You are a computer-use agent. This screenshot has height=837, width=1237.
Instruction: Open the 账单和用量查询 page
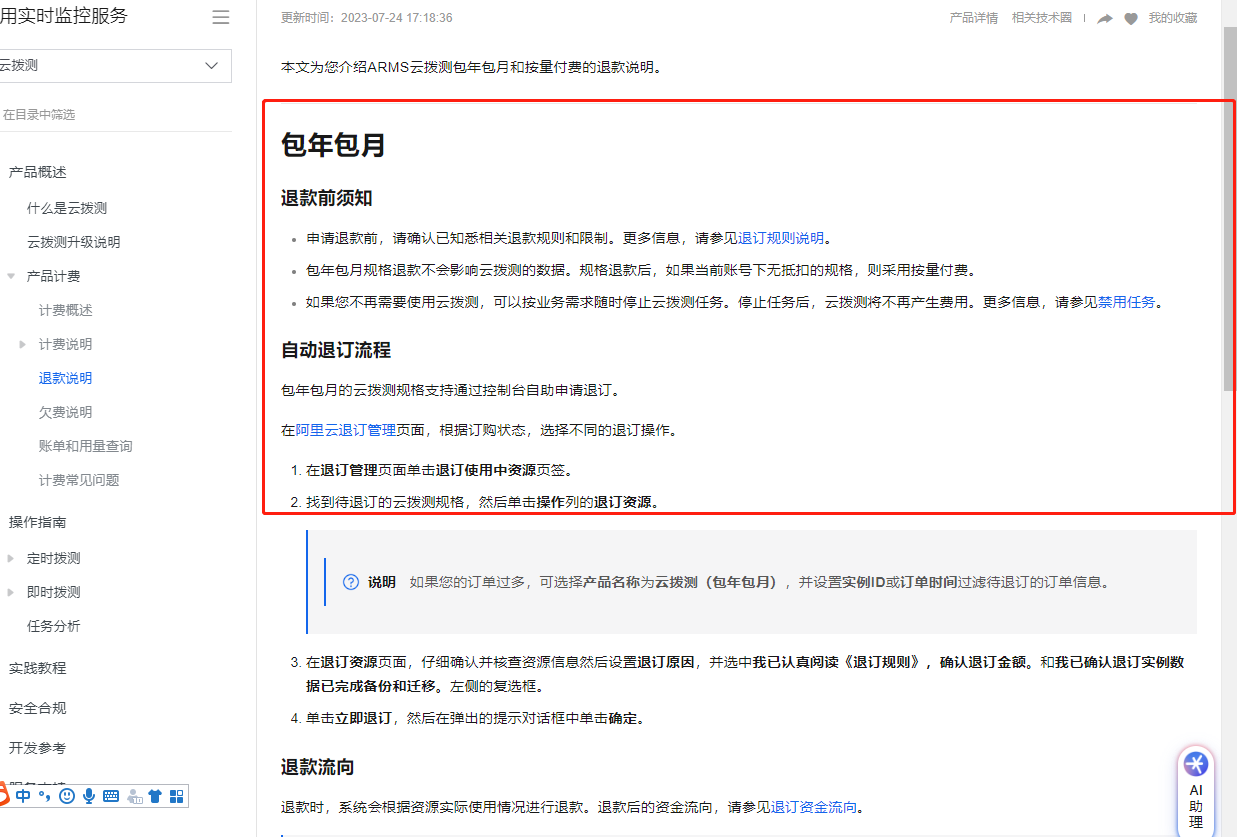[x=86, y=446]
